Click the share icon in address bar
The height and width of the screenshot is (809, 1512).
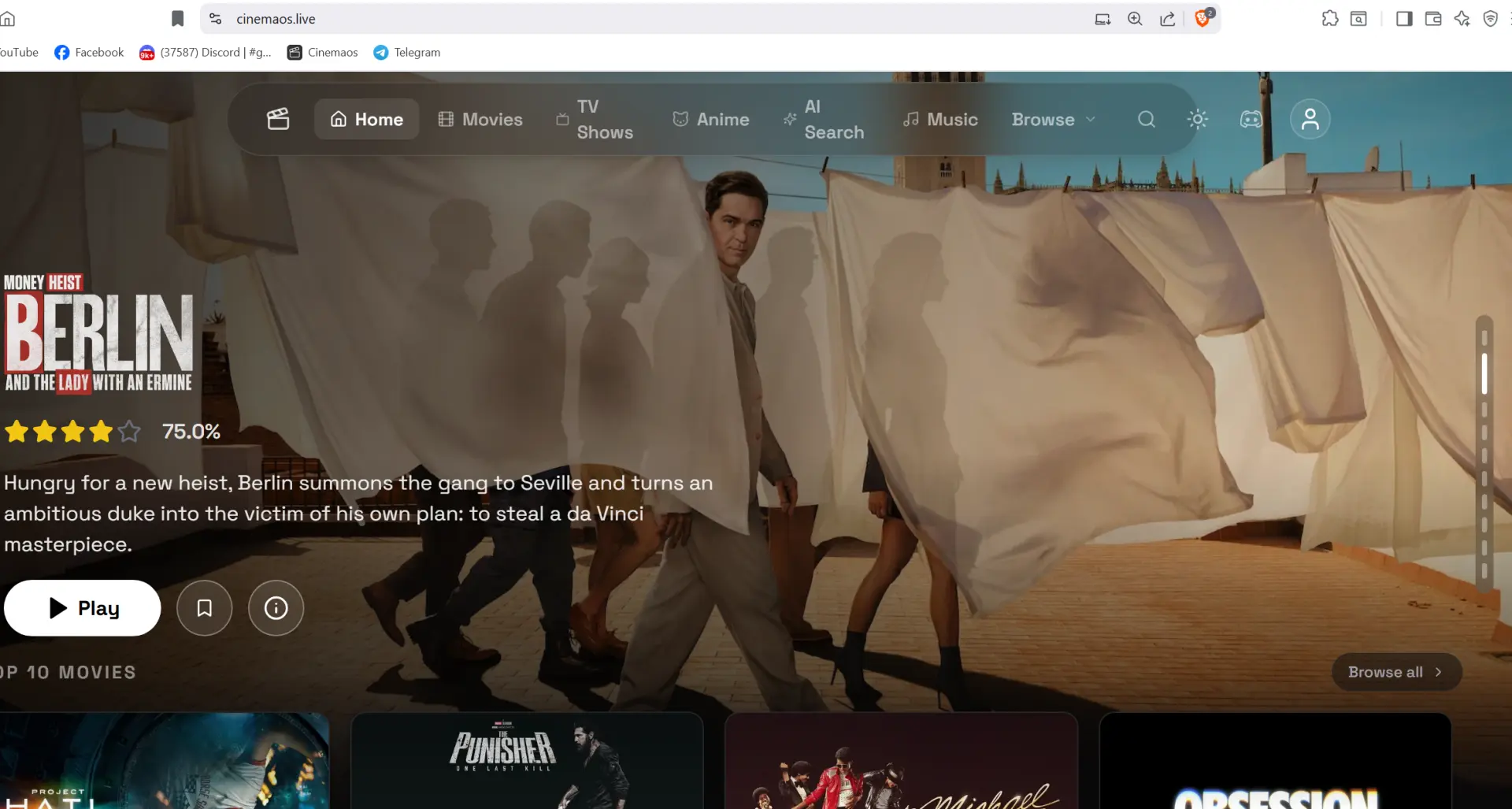[x=1168, y=19]
